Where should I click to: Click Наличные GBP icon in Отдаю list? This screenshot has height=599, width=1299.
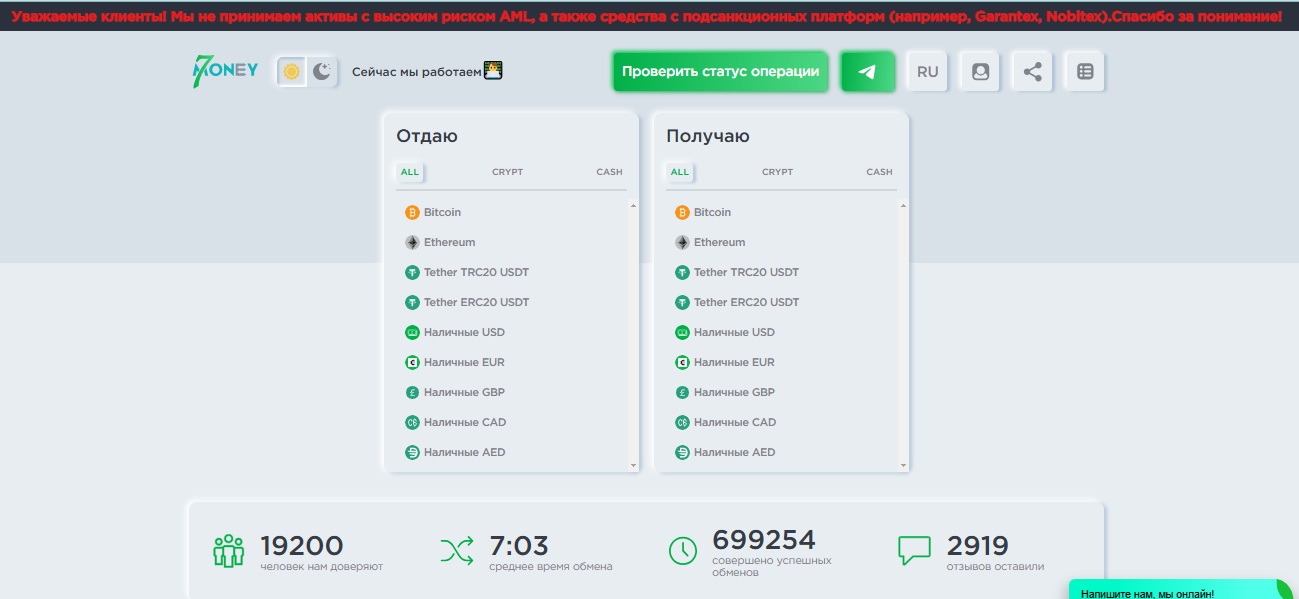(x=412, y=392)
